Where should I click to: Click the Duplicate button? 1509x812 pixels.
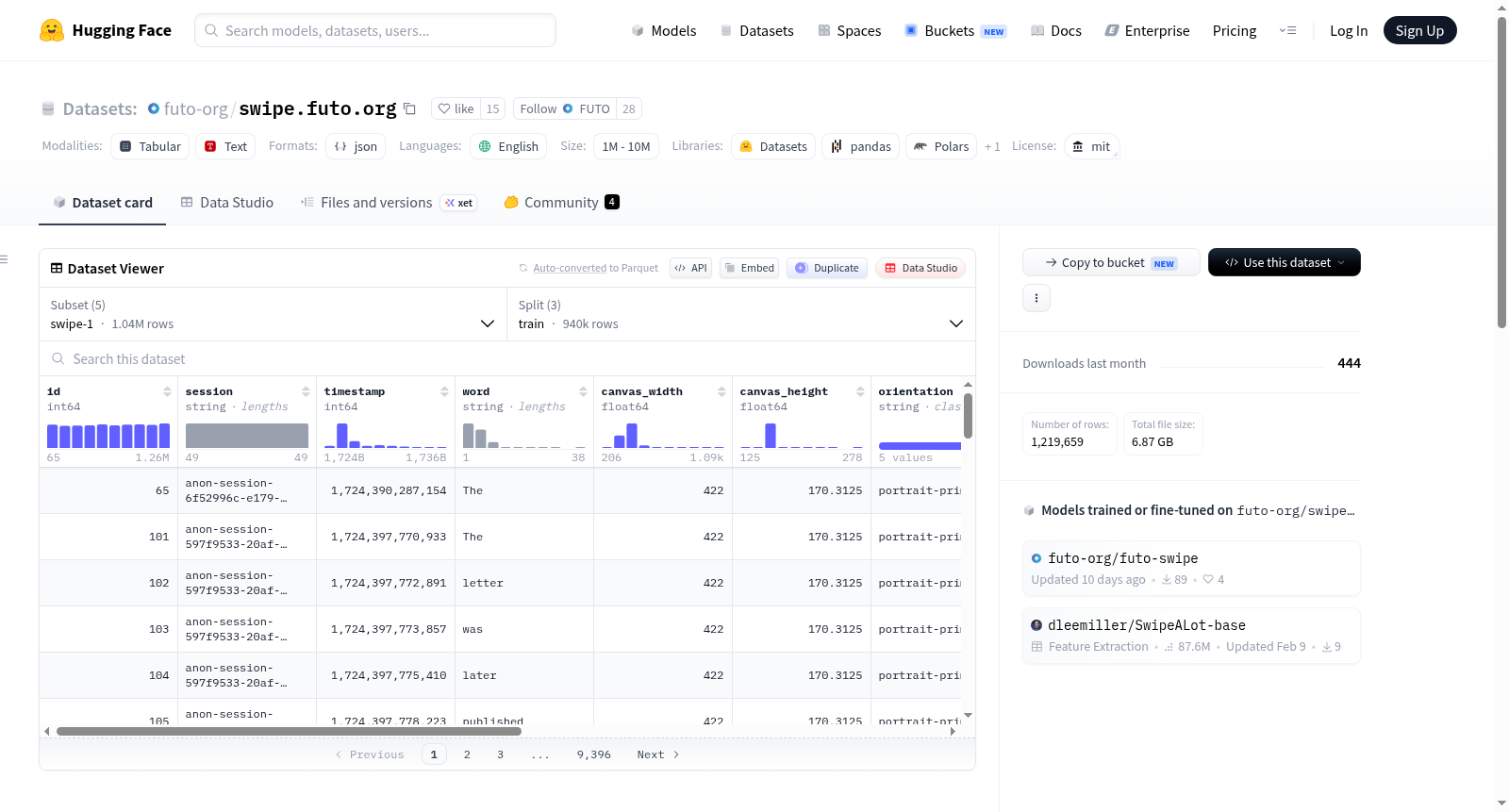click(827, 268)
